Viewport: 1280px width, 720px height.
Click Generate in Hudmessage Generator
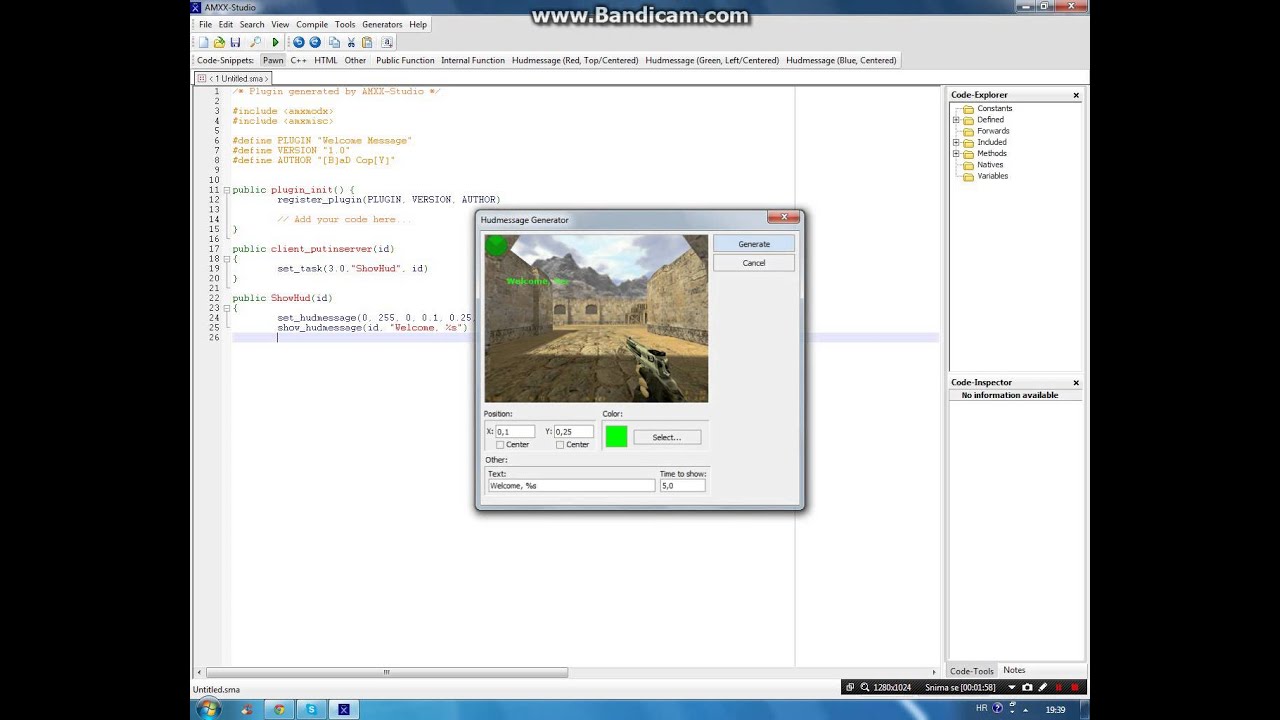754,244
